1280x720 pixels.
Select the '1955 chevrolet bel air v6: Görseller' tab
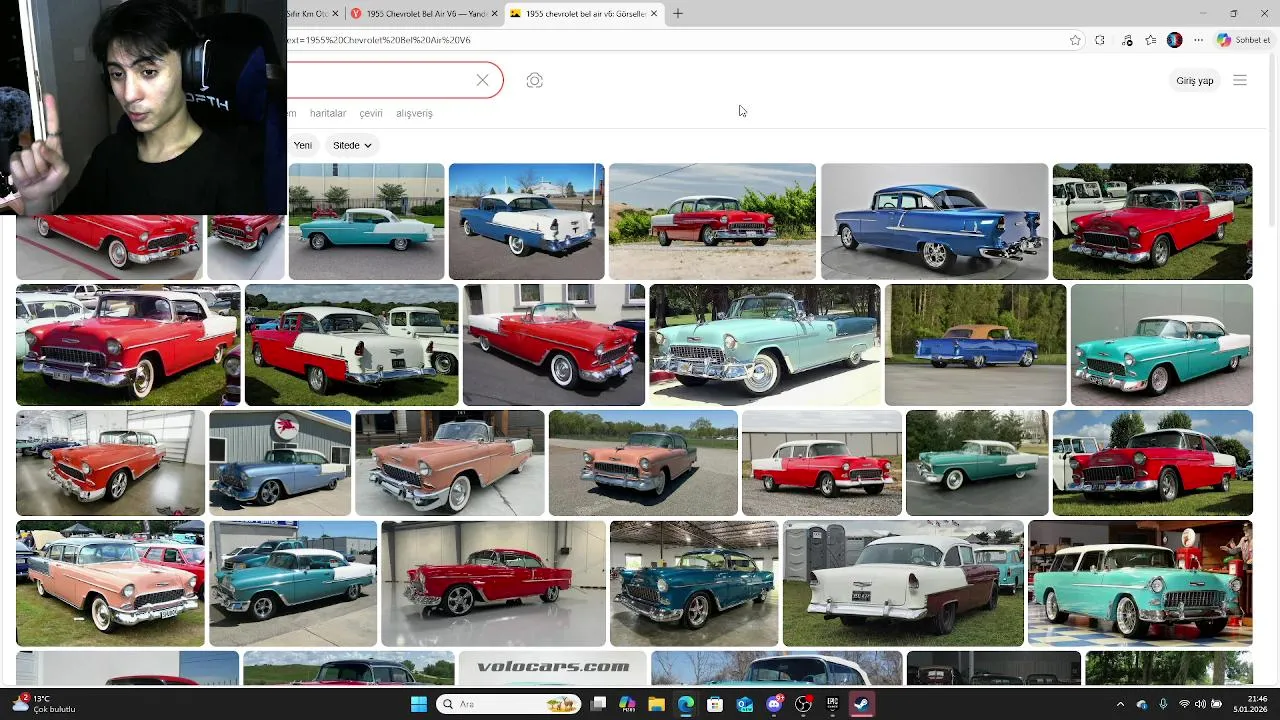coord(584,13)
